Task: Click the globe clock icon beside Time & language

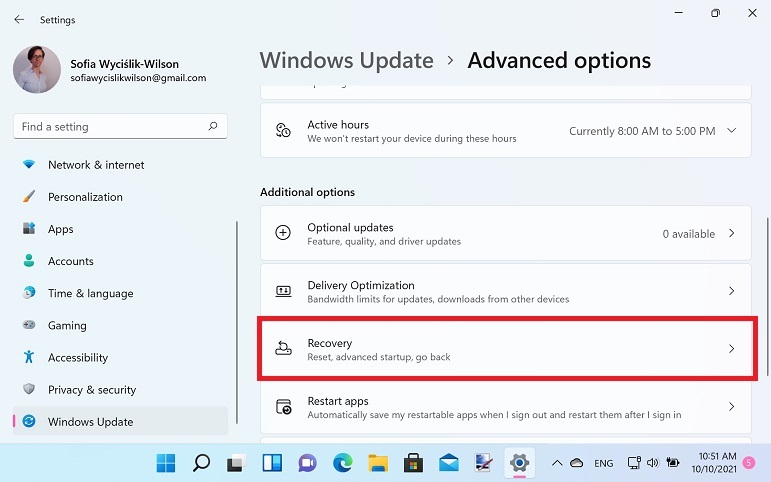Action: click(x=29, y=293)
